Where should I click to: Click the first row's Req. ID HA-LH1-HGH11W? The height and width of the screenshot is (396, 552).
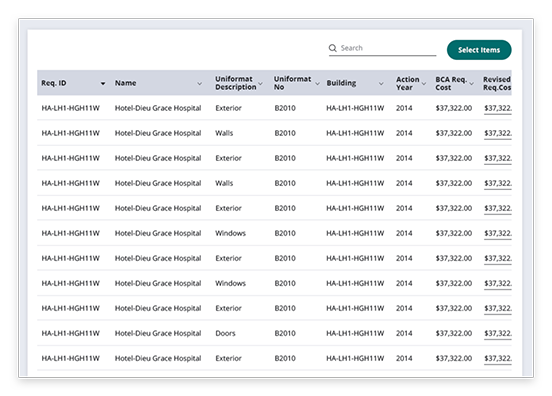tap(70, 108)
